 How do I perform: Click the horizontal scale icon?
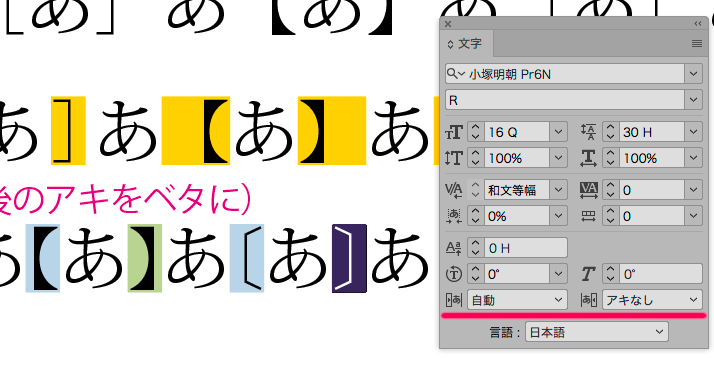tap(588, 158)
